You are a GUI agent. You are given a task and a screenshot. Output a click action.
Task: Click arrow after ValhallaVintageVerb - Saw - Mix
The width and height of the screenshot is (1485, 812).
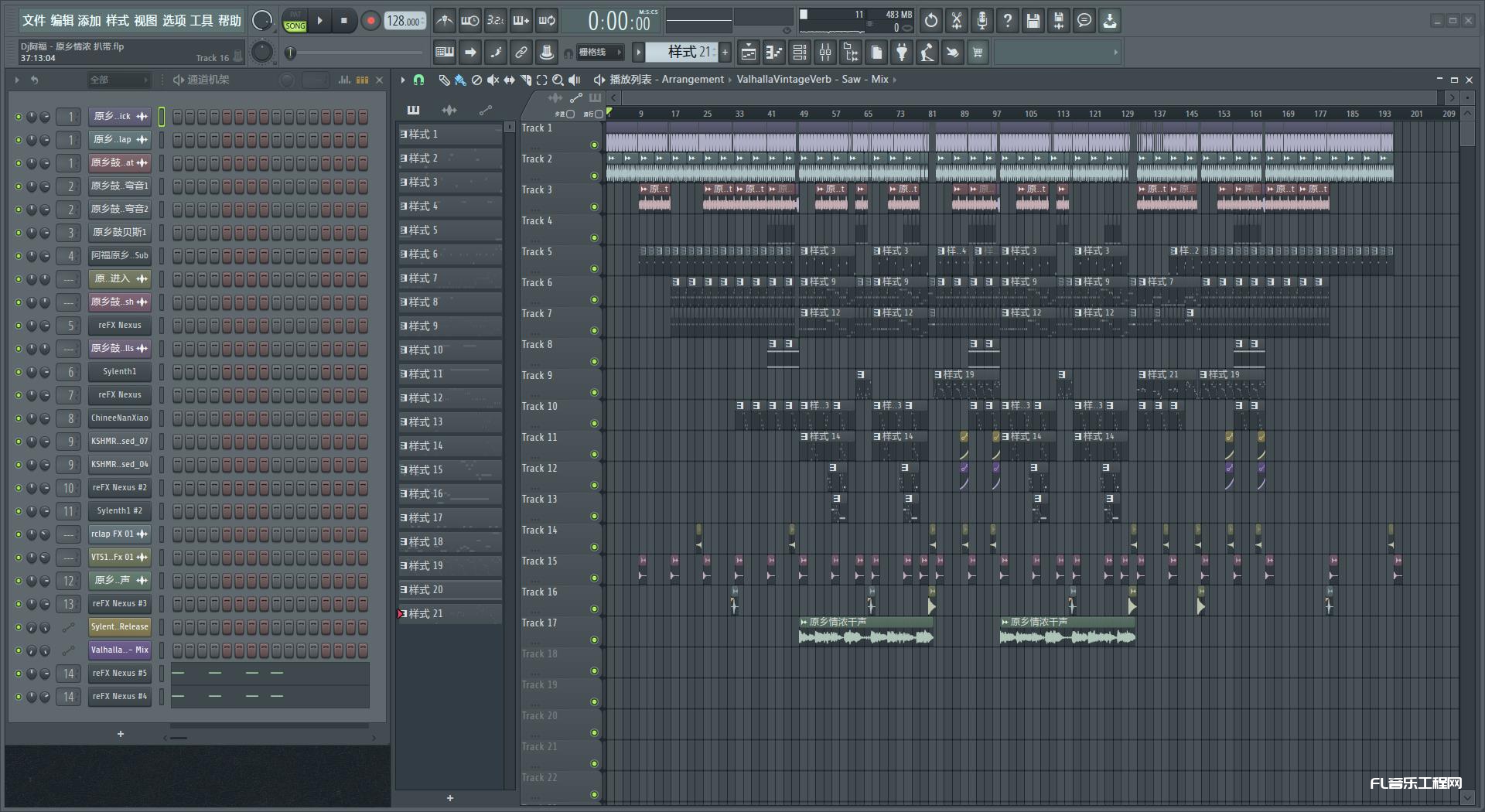point(895,80)
